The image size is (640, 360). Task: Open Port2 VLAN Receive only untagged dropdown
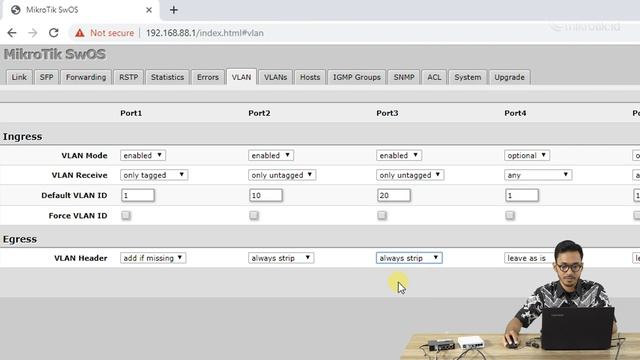282,175
